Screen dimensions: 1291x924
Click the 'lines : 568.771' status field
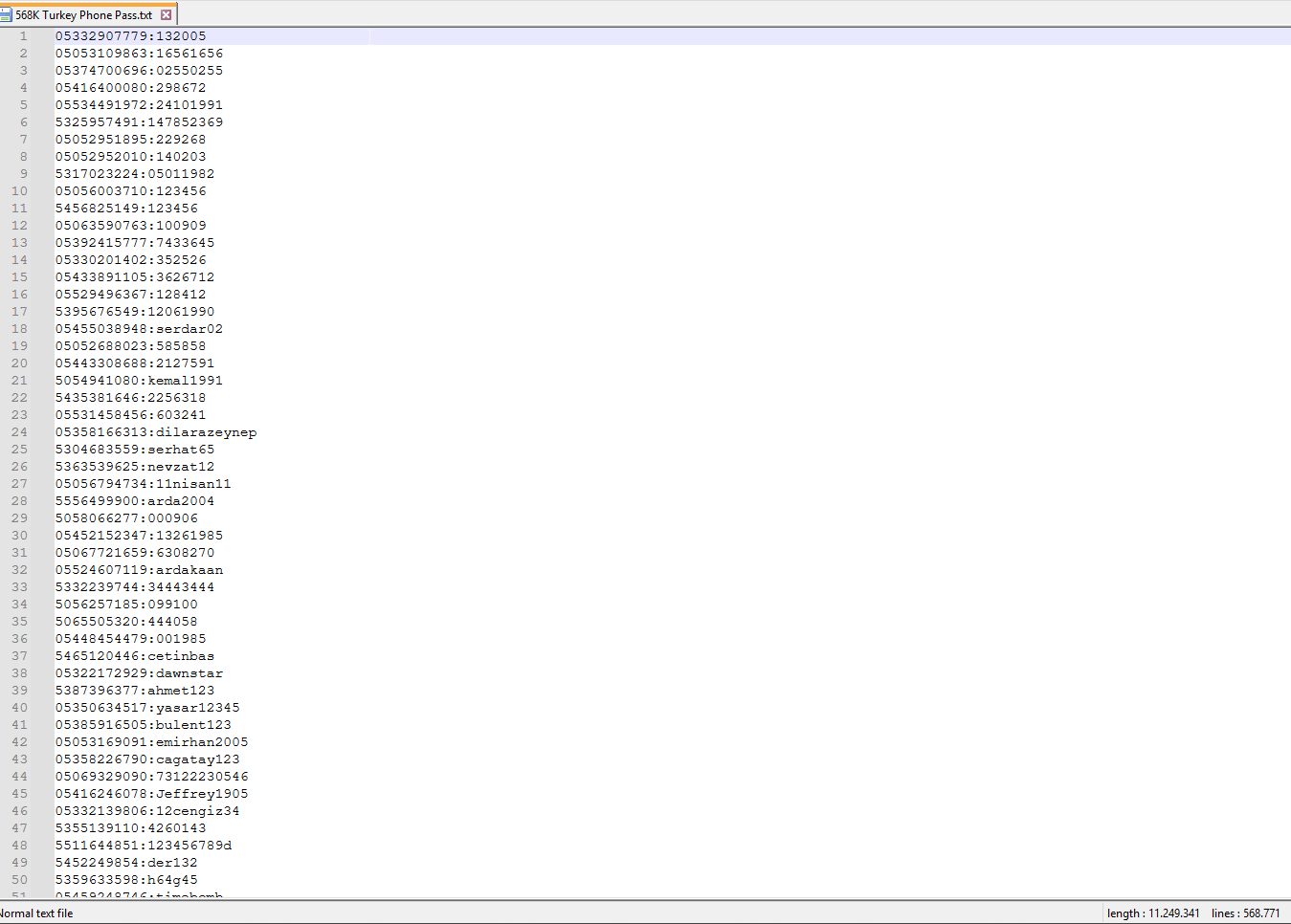[1245, 913]
